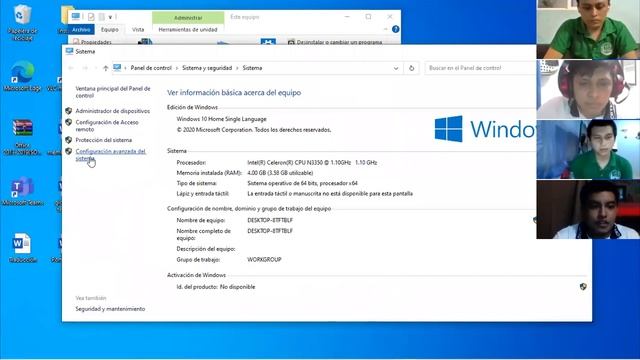This screenshot has height=360, width=640.
Task: Click Desinstalar o cambiar un programa
Action: (335, 42)
